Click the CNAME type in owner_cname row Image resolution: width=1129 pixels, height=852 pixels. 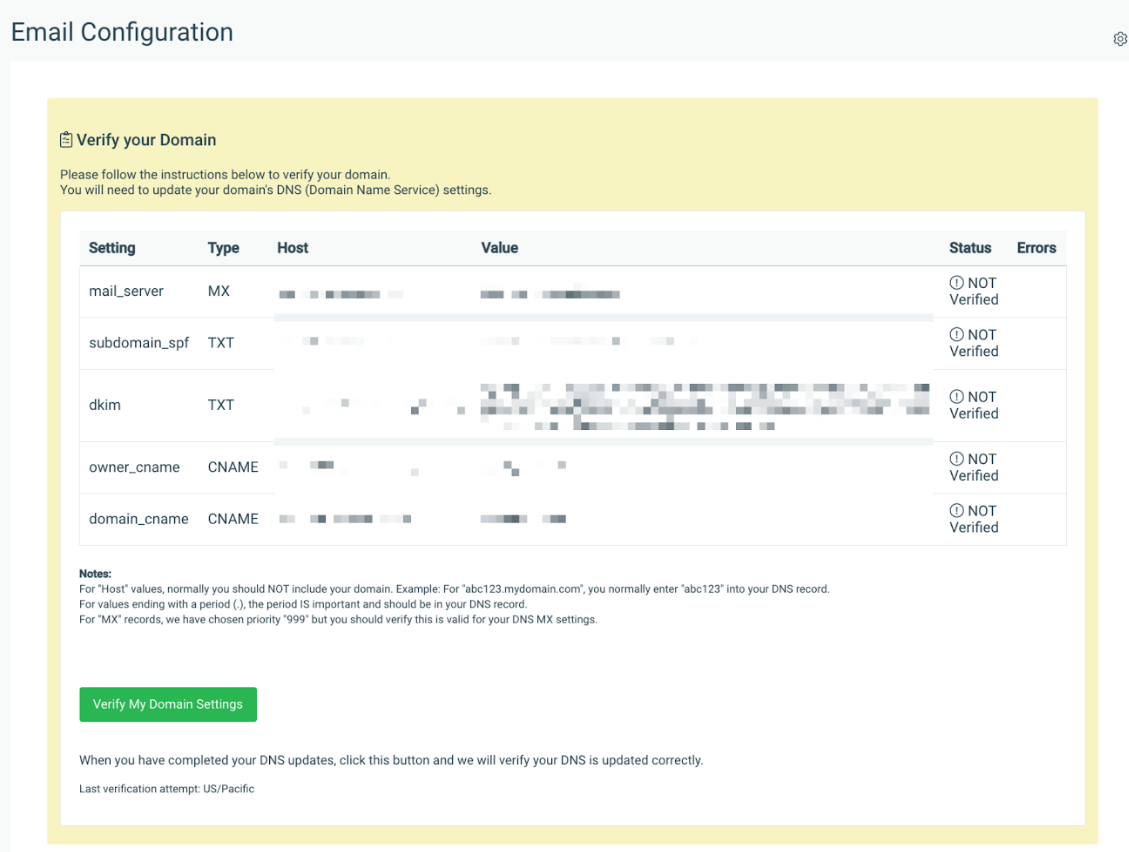233,467
